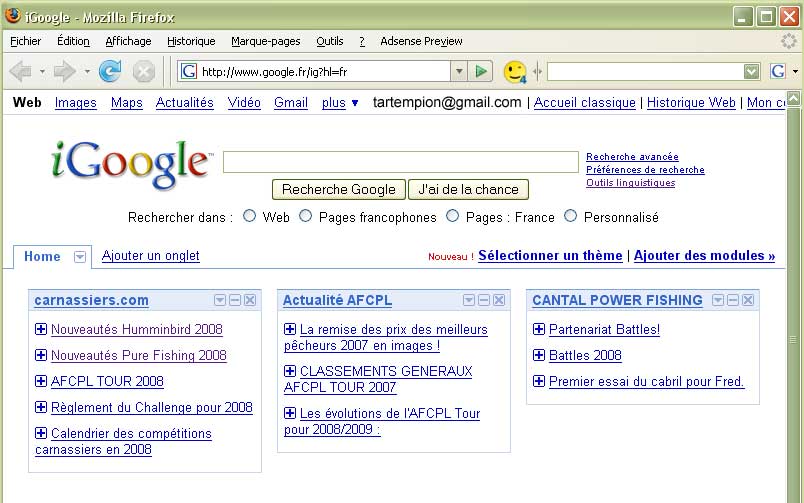Screen dimensions: 804x503
Task: Minimize the carnassiers.com module
Action: pyautogui.click(x=235, y=300)
